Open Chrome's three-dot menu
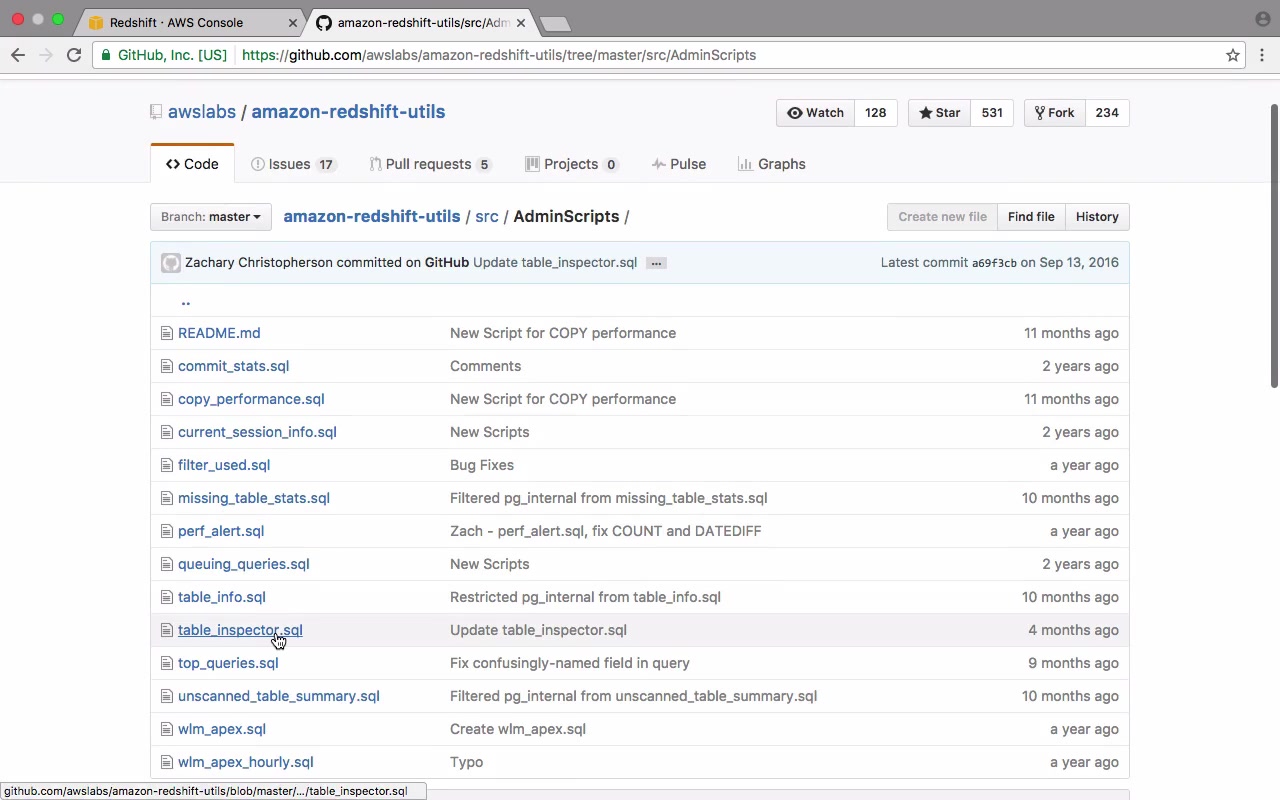The image size is (1280, 800). [x=1262, y=55]
